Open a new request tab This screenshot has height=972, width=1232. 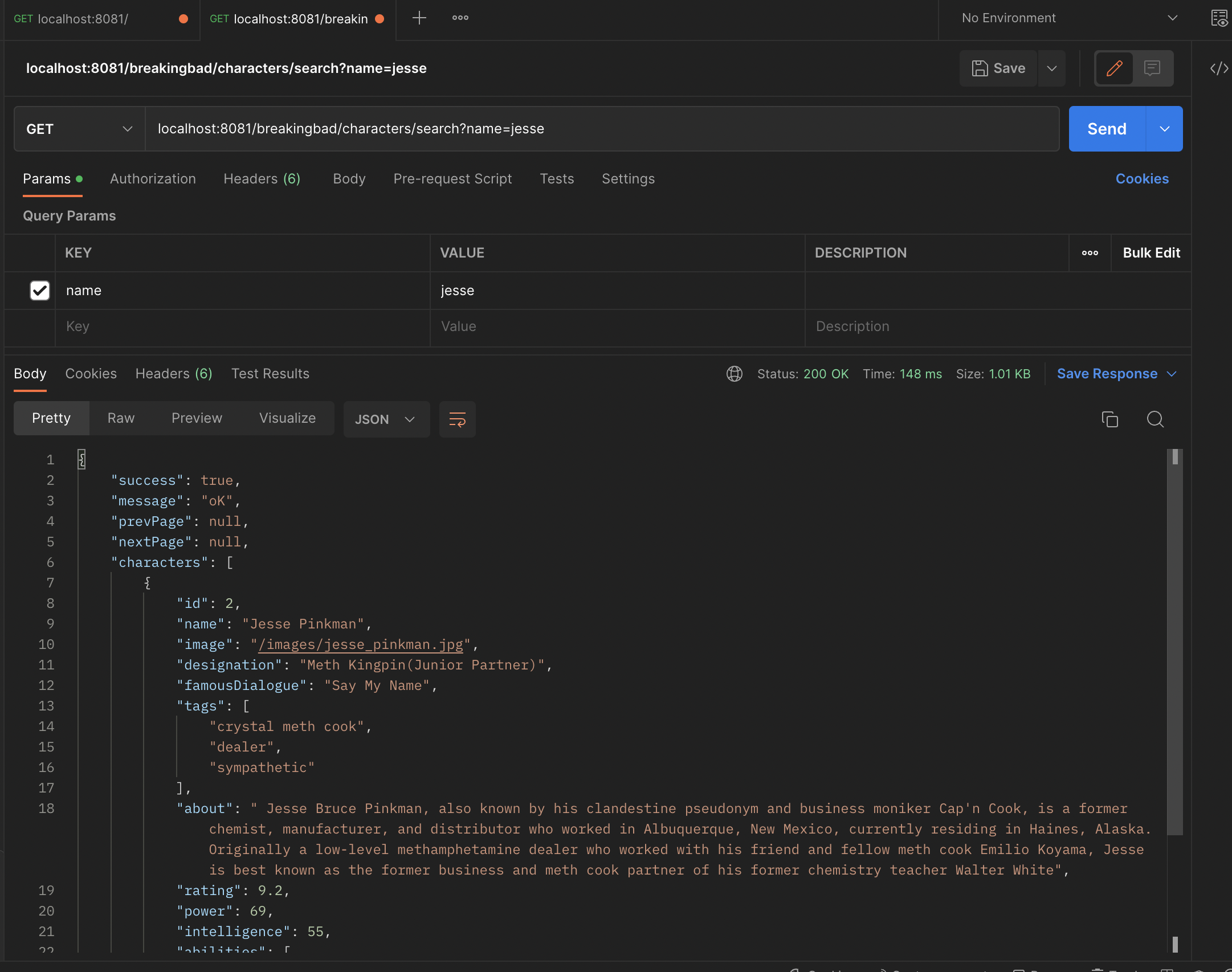click(x=419, y=18)
